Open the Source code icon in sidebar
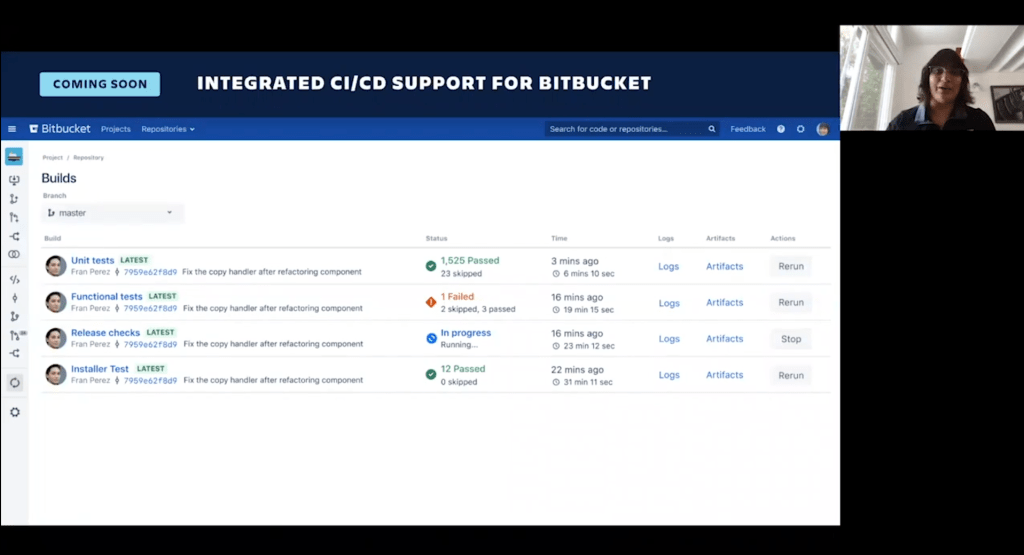The width and height of the screenshot is (1024, 555). coord(14,280)
